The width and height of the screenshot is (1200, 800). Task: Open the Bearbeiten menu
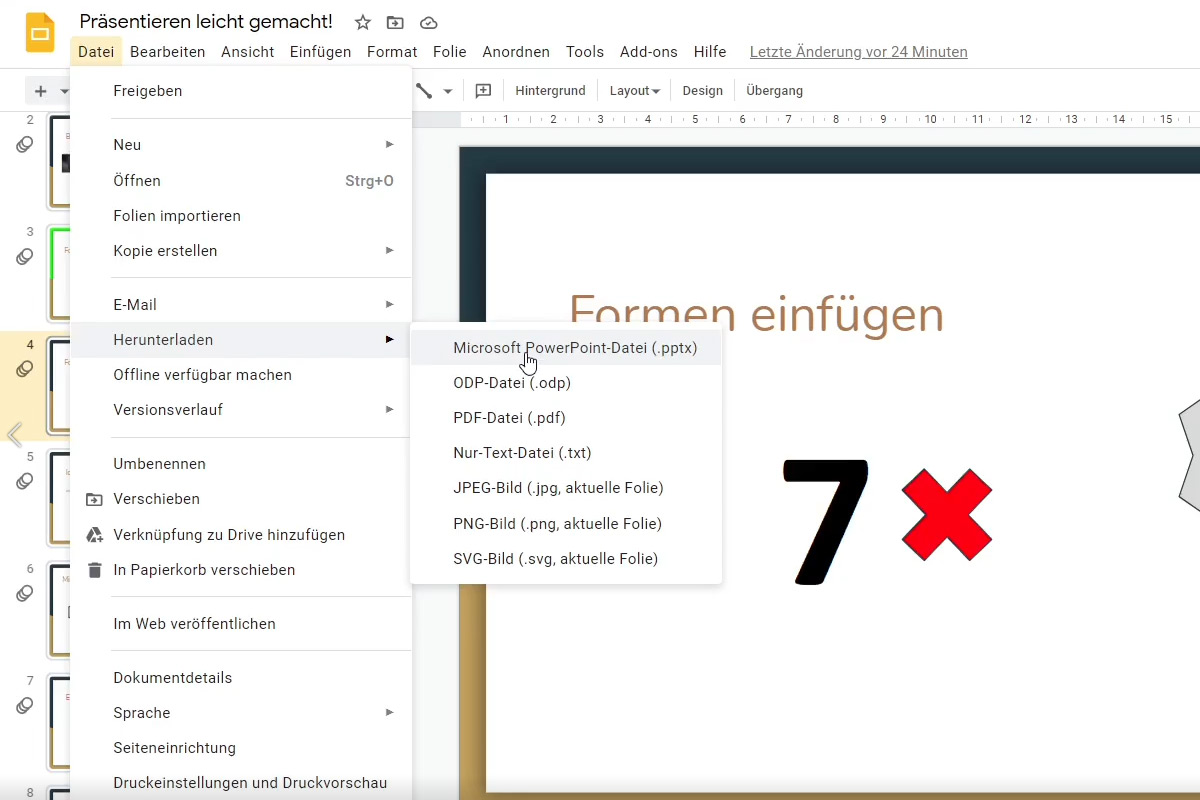coord(168,52)
